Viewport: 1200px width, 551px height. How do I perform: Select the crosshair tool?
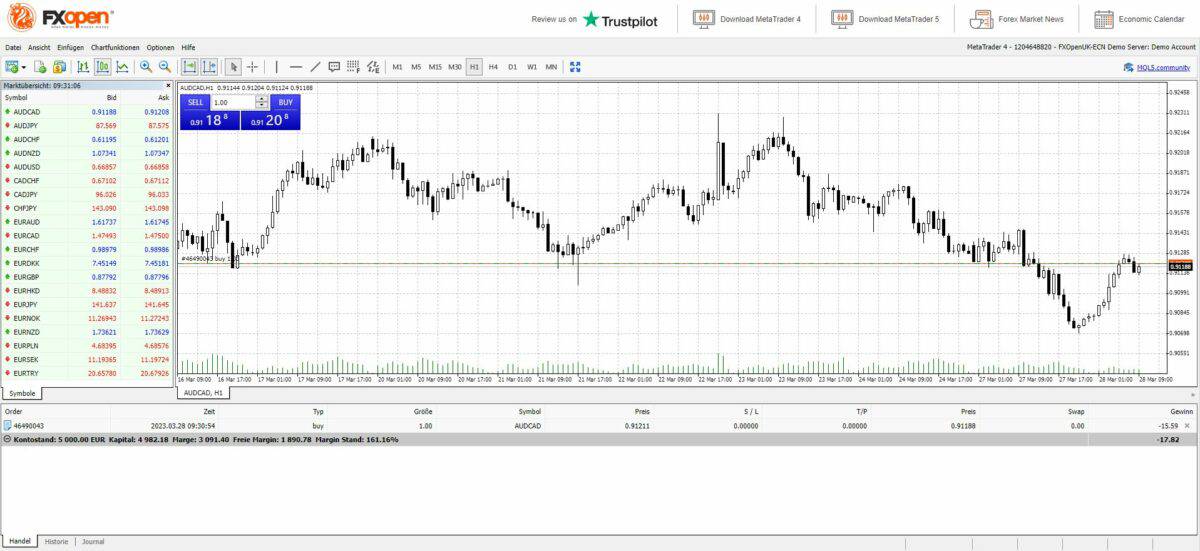(252, 67)
